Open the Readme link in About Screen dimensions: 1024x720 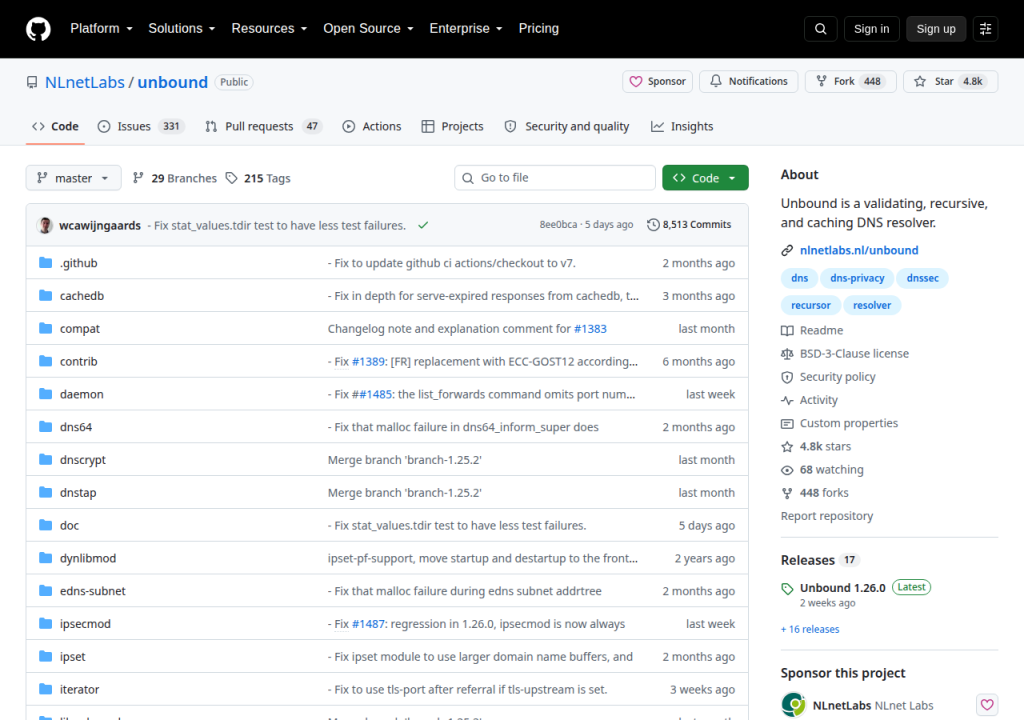pyautogui.click(x=812, y=331)
